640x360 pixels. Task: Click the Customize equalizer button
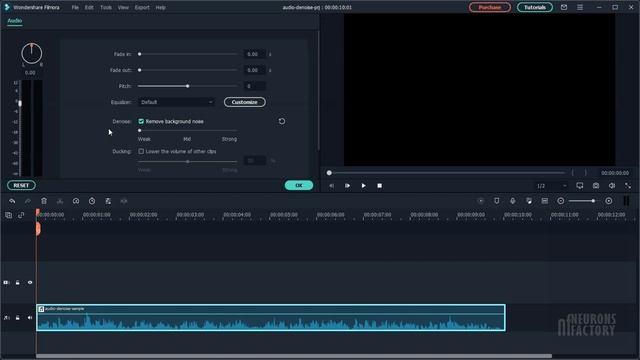(x=244, y=102)
